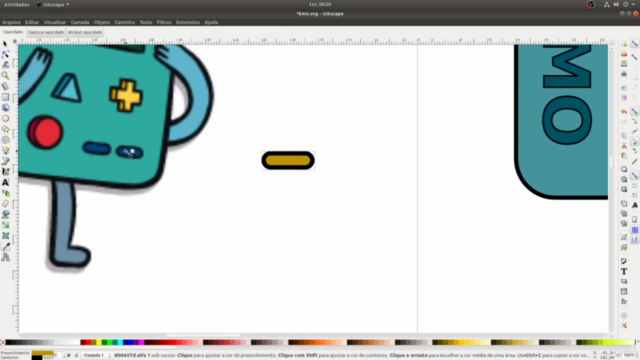Open the Camada menu

click(80, 22)
